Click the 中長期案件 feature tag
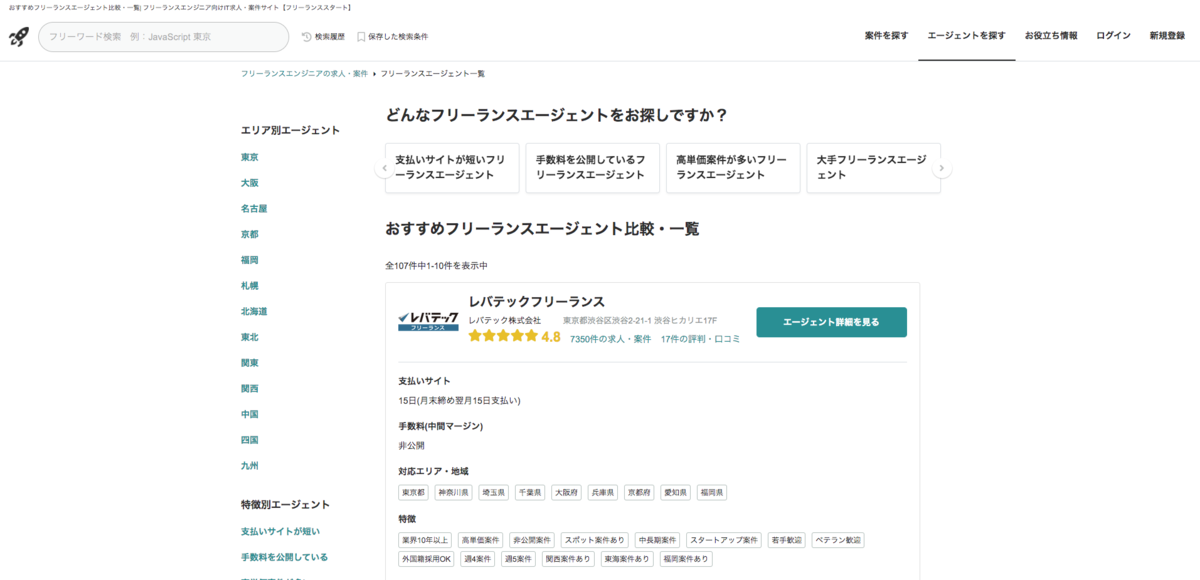The image size is (1200, 580). (658, 540)
